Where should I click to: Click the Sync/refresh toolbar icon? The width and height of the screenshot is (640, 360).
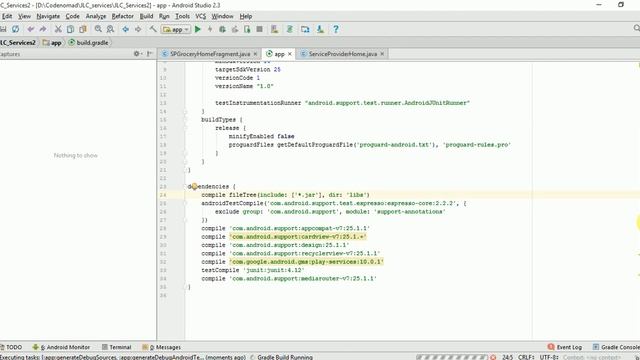[16, 29]
